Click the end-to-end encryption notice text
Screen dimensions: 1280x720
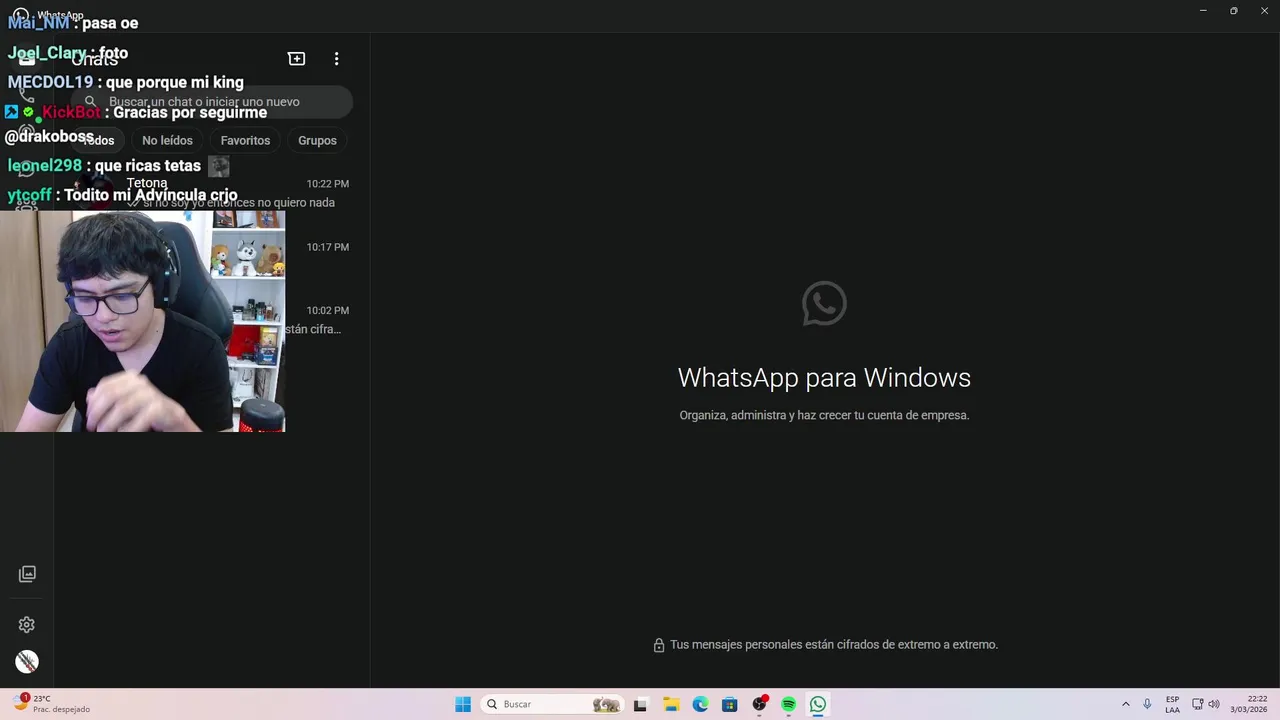coord(834,645)
